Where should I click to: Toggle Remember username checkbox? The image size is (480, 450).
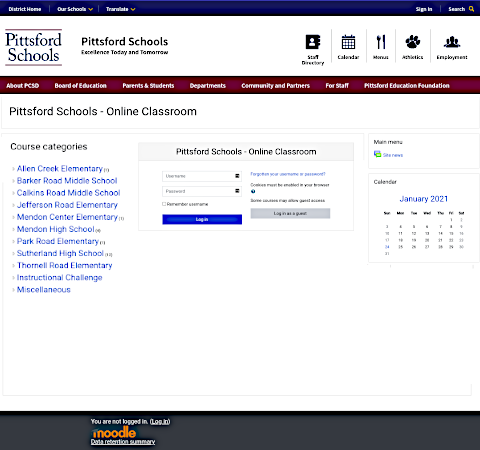click(164, 204)
